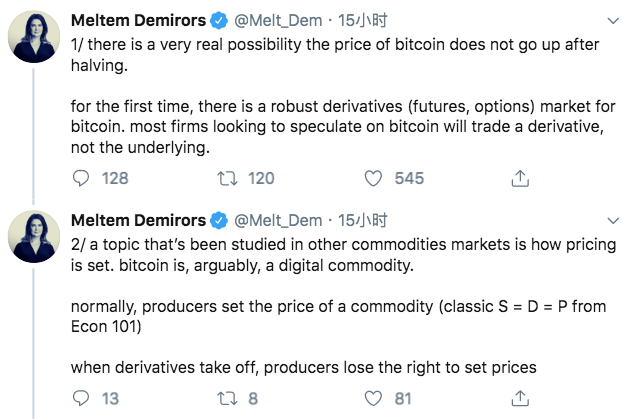
Task: Reply to the second tweet with 13 replies
Action: coord(81,398)
